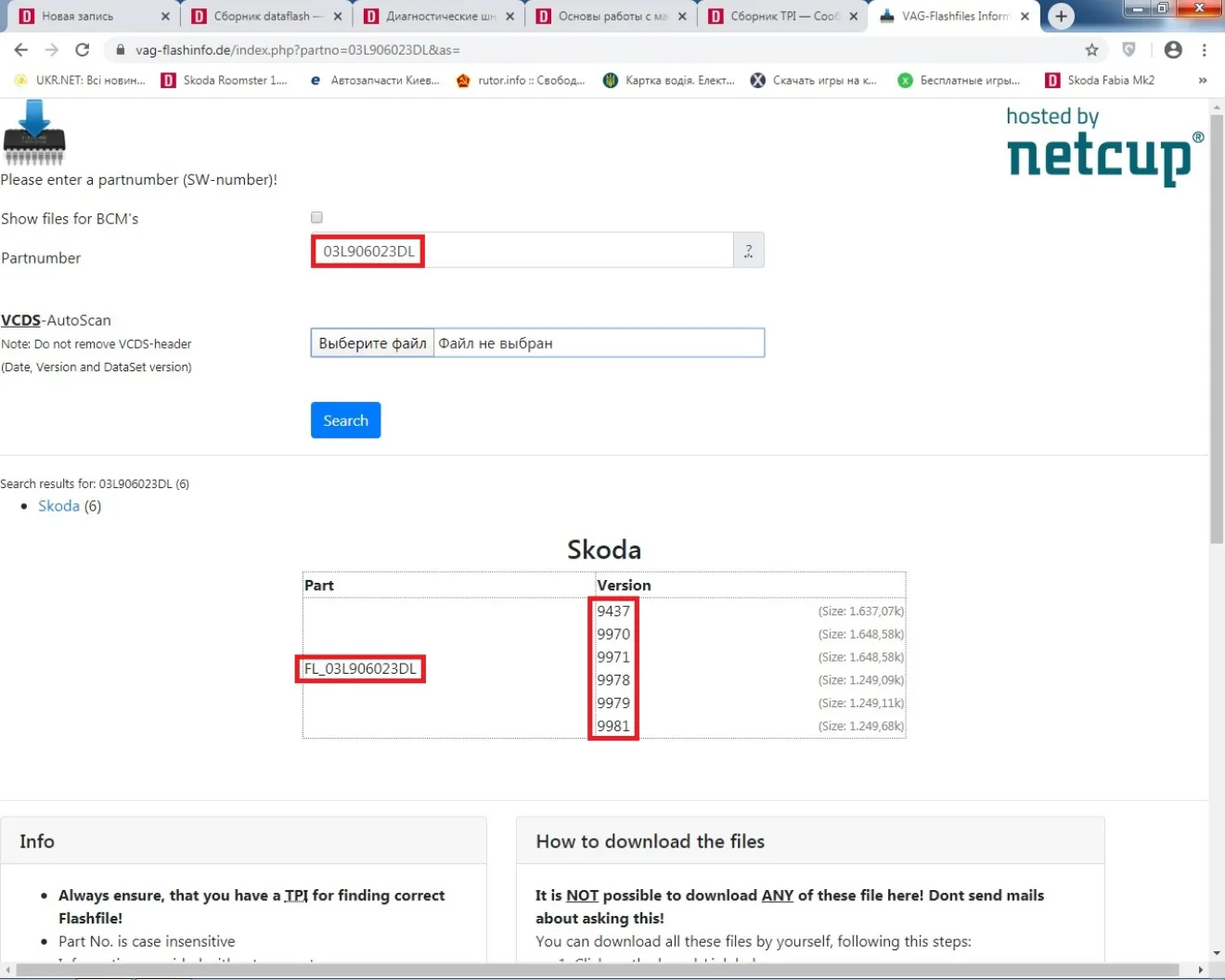This screenshot has width=1225, height=980.
Task: Show more bookmarks chevron
Action: coord(1203,81)
